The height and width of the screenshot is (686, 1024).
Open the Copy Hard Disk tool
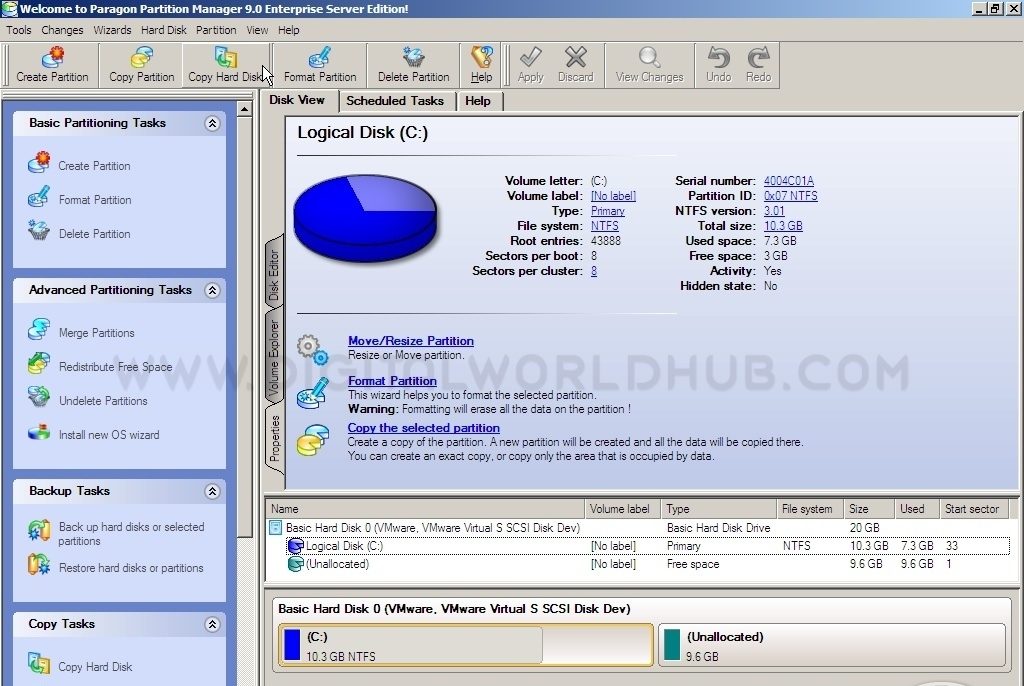tap(225, 65)
